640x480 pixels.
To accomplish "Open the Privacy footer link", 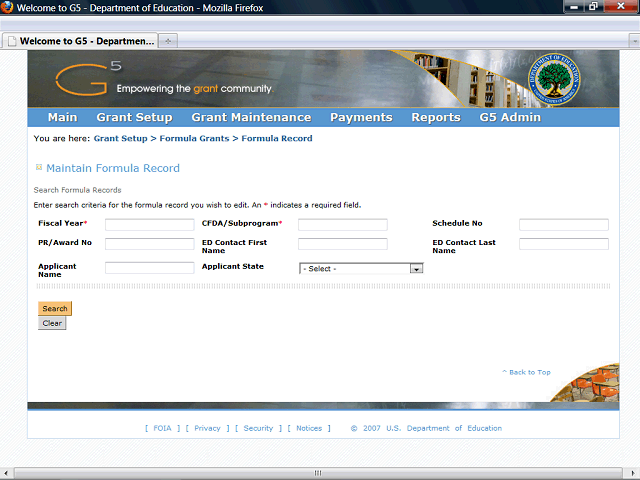I will coord(207,428).
